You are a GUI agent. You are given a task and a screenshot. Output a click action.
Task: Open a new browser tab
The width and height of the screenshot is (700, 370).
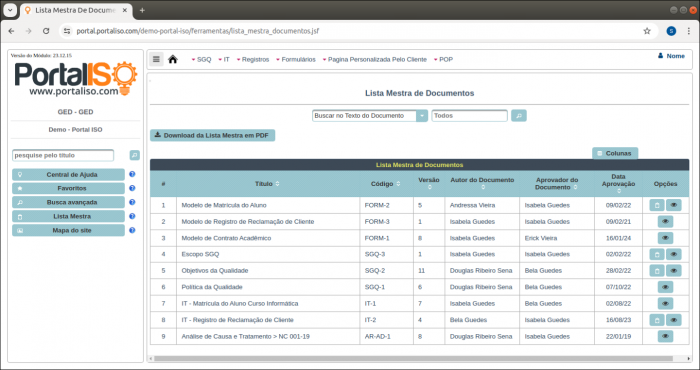(x=142, y=10)
